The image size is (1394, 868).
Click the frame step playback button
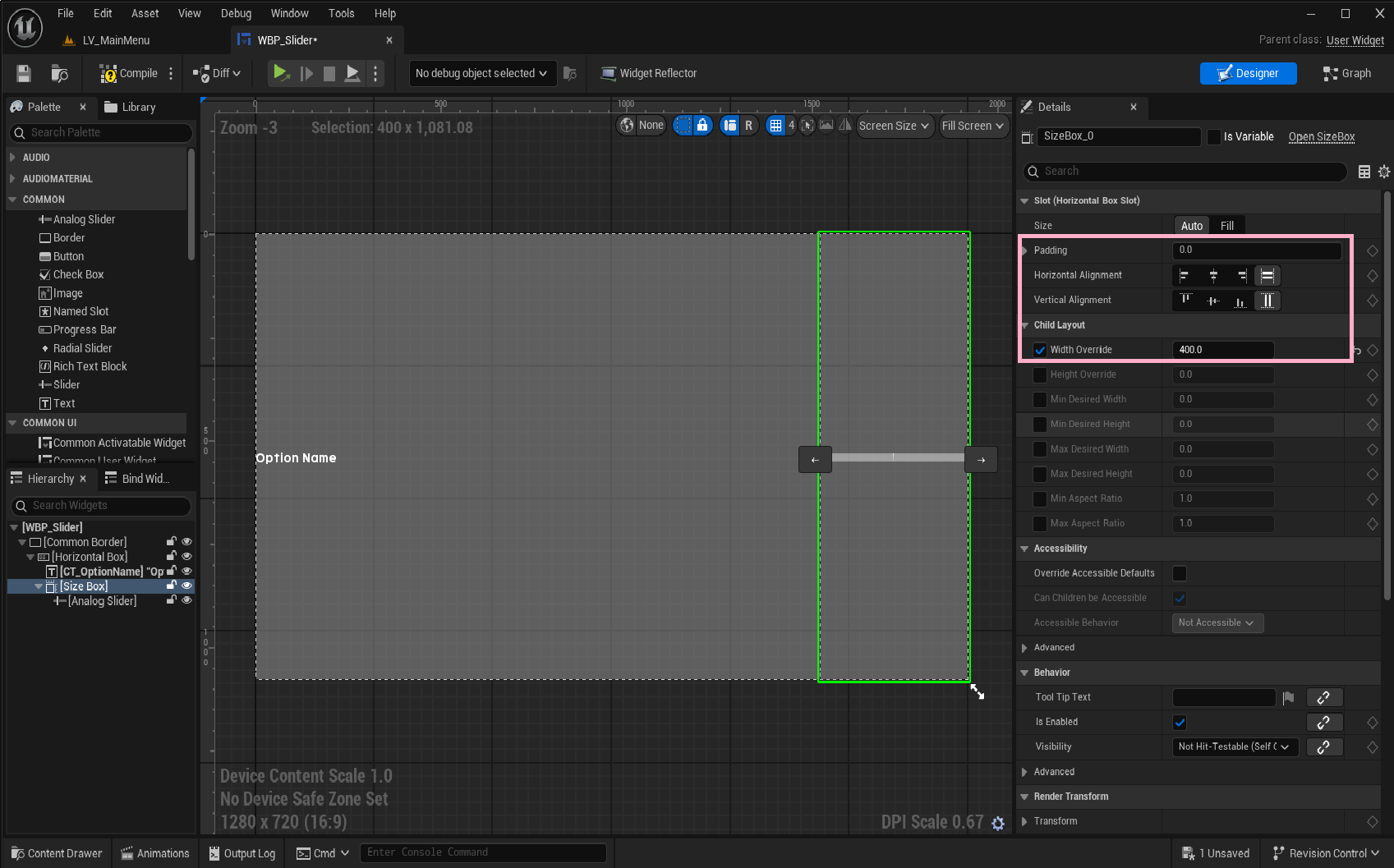tap(306, 73)
